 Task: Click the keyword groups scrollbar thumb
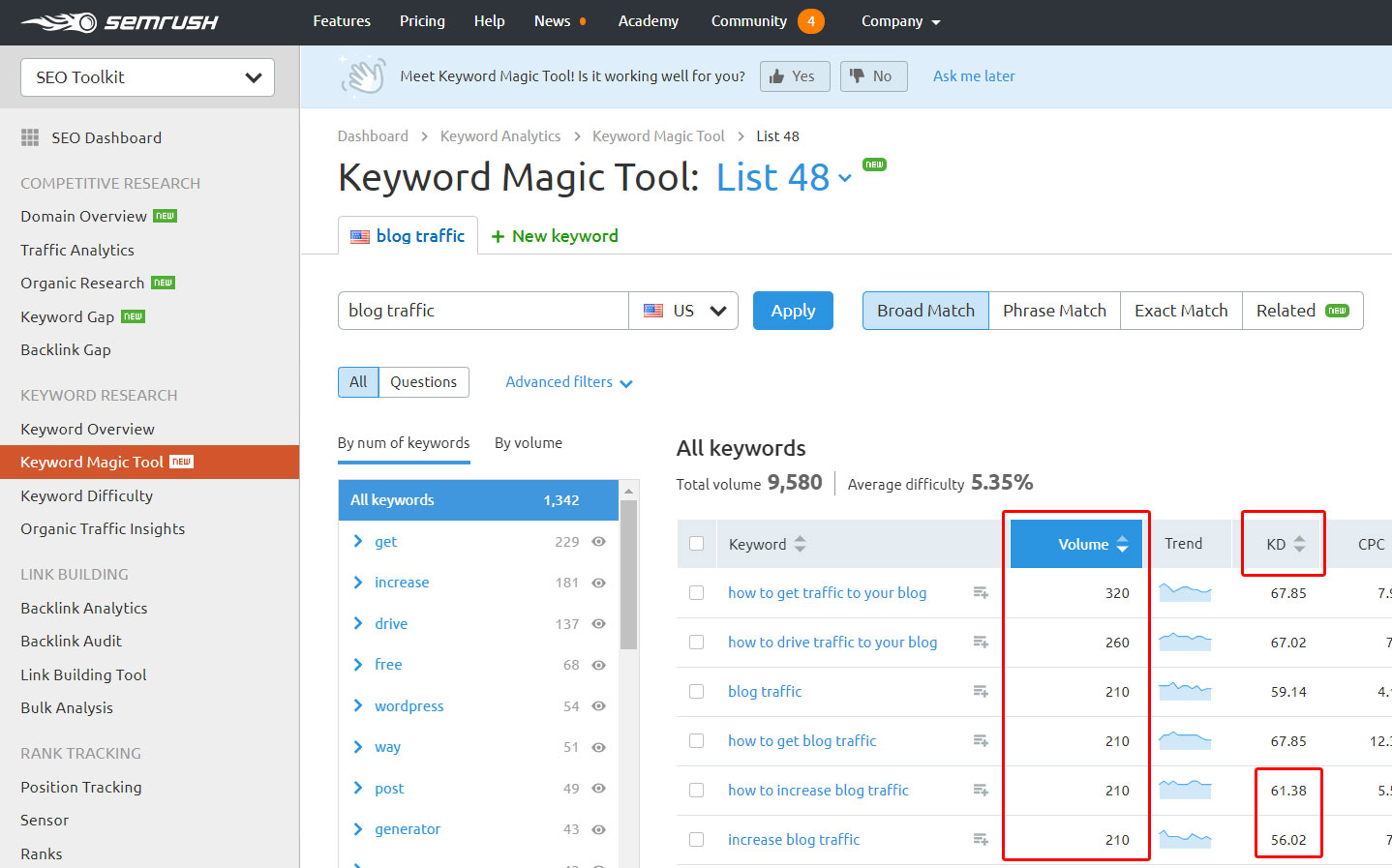pyautogui.click(x=629, y=574)
